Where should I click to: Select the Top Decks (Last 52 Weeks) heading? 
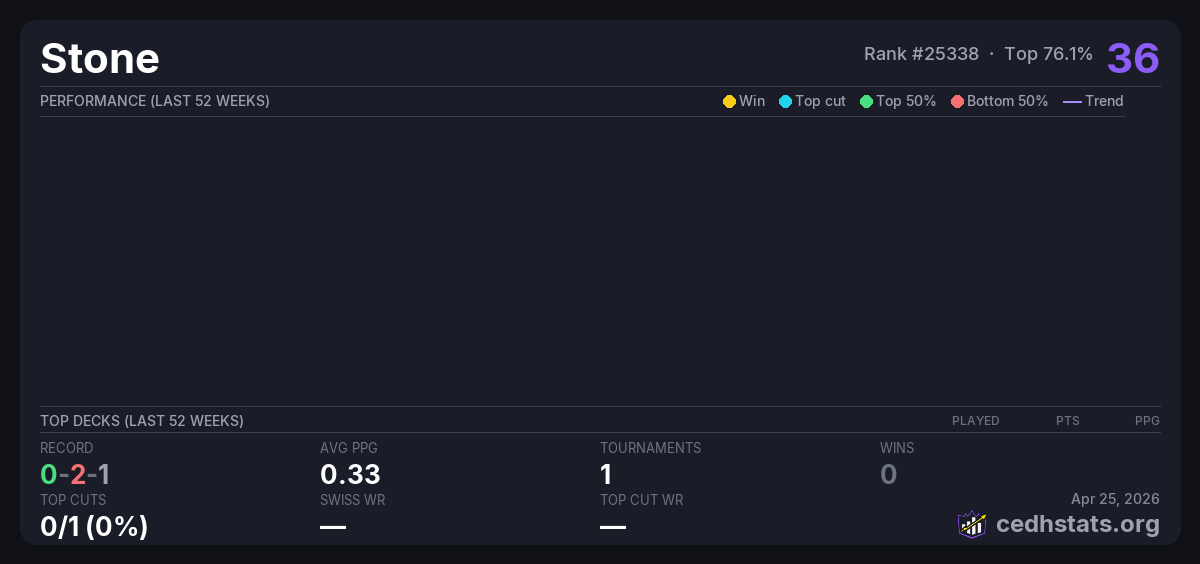click(142, 421)
